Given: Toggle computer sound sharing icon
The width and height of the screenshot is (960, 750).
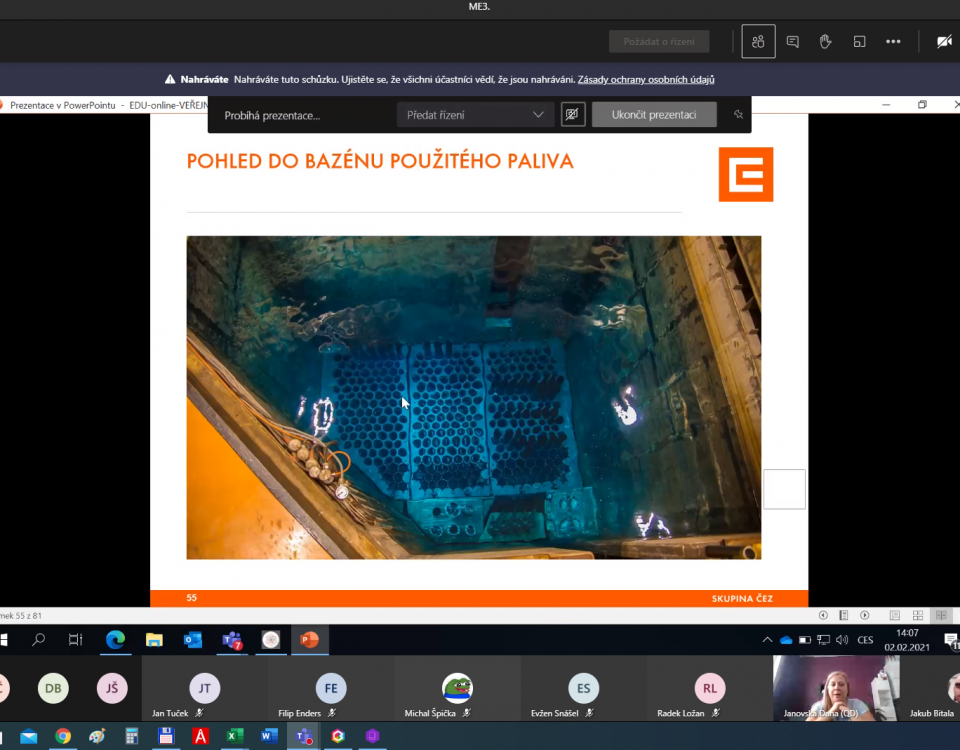Looking at the screenshot, I should [x=572, y=114].
